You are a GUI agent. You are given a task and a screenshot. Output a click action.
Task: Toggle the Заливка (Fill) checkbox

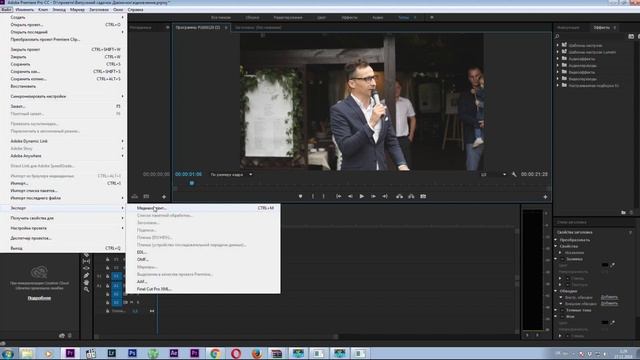tap(562, 259)
